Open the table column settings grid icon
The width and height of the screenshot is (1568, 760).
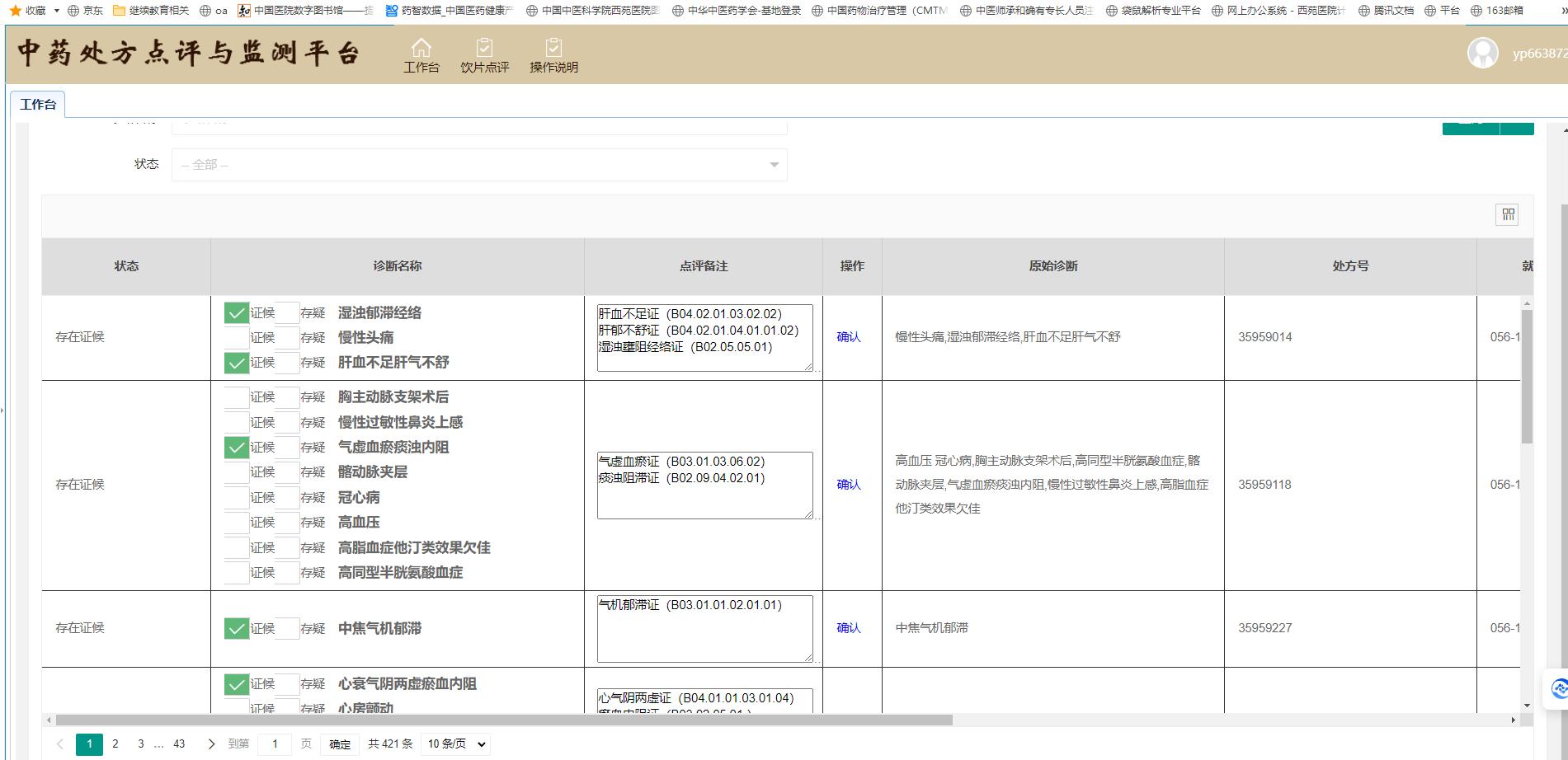[1508, 215]
